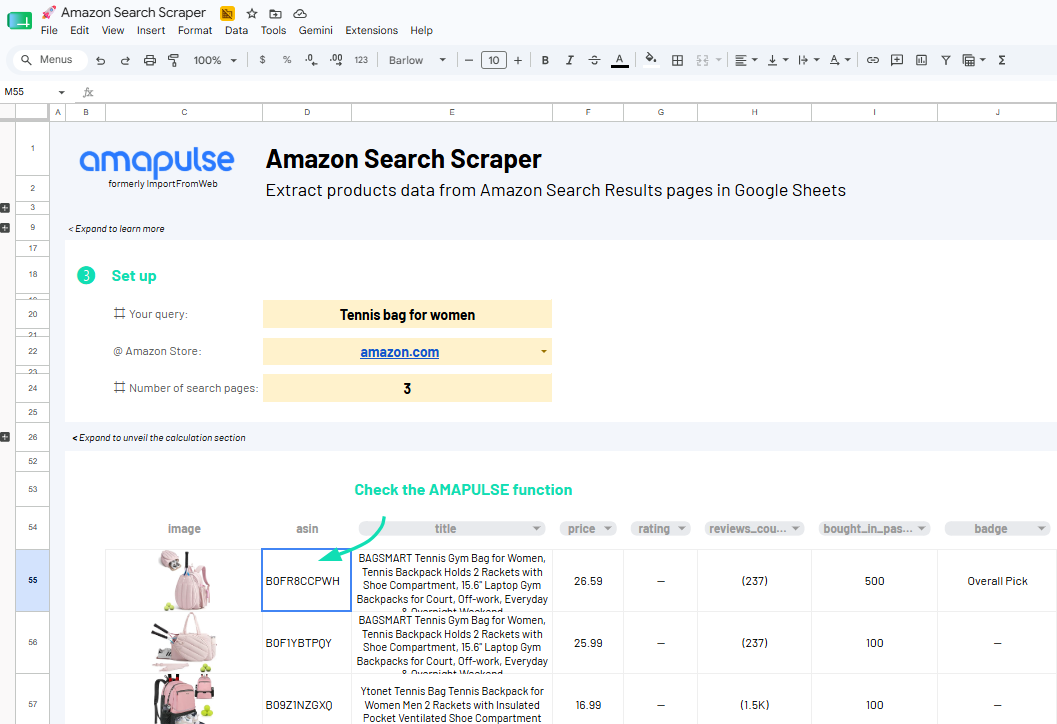Click the insert comment icon
1057x724 pixels.
pyautogui.click(x=897, y=60)
